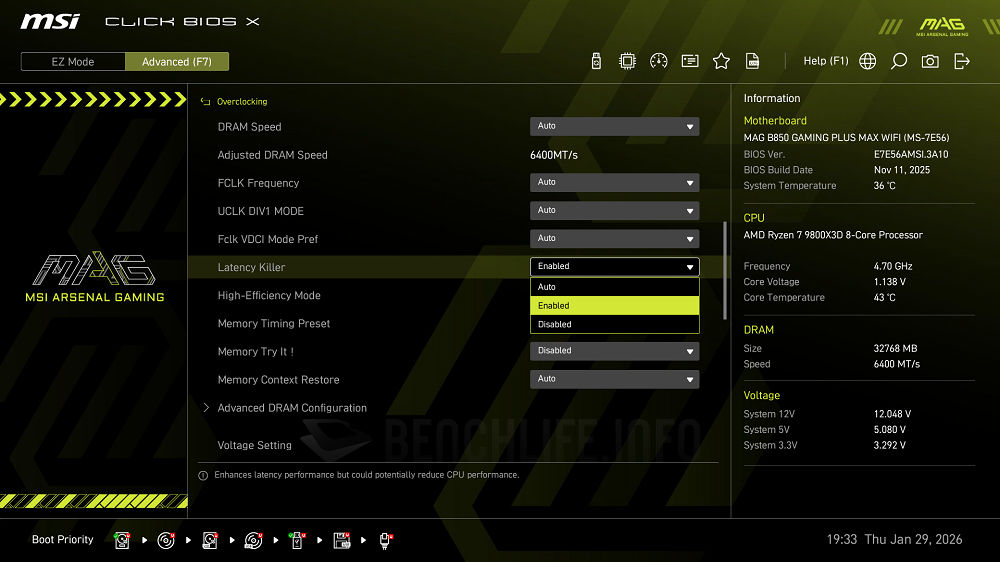Open the CPU chip icon in the toolbar

tap(628, 61)
